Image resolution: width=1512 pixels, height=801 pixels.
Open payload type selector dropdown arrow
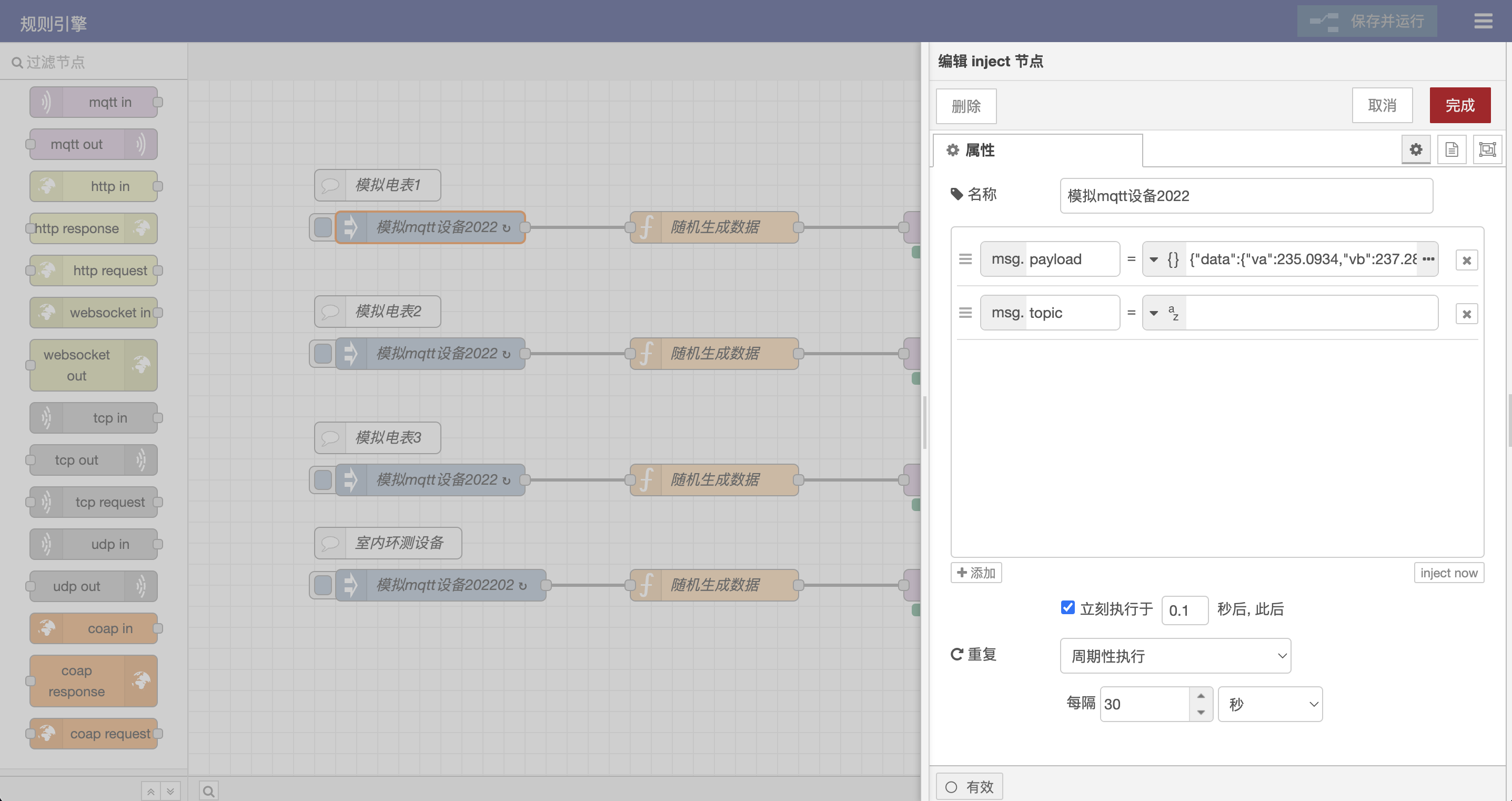coord(1153,259)
